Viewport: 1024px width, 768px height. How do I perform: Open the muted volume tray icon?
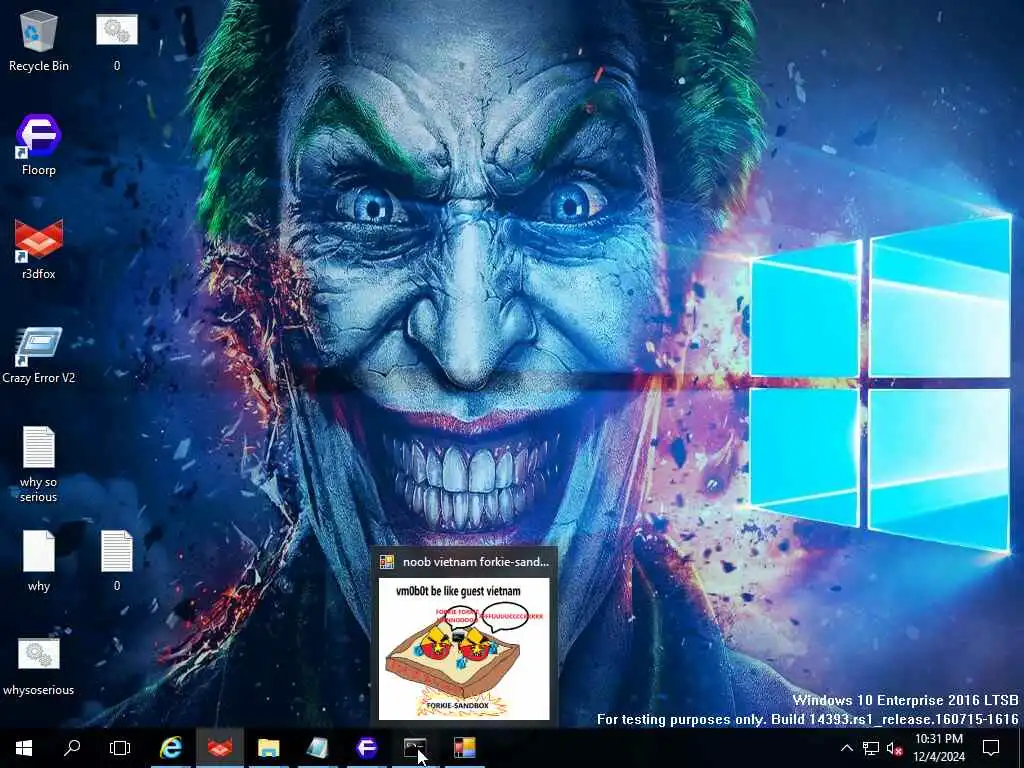(895, 748)
